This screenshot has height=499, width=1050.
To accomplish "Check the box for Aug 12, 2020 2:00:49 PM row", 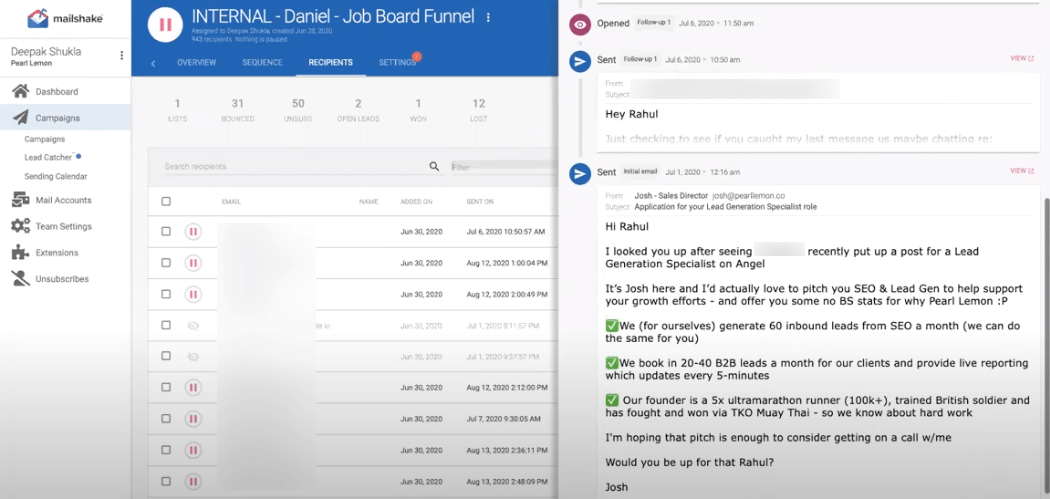I will 166,294.
